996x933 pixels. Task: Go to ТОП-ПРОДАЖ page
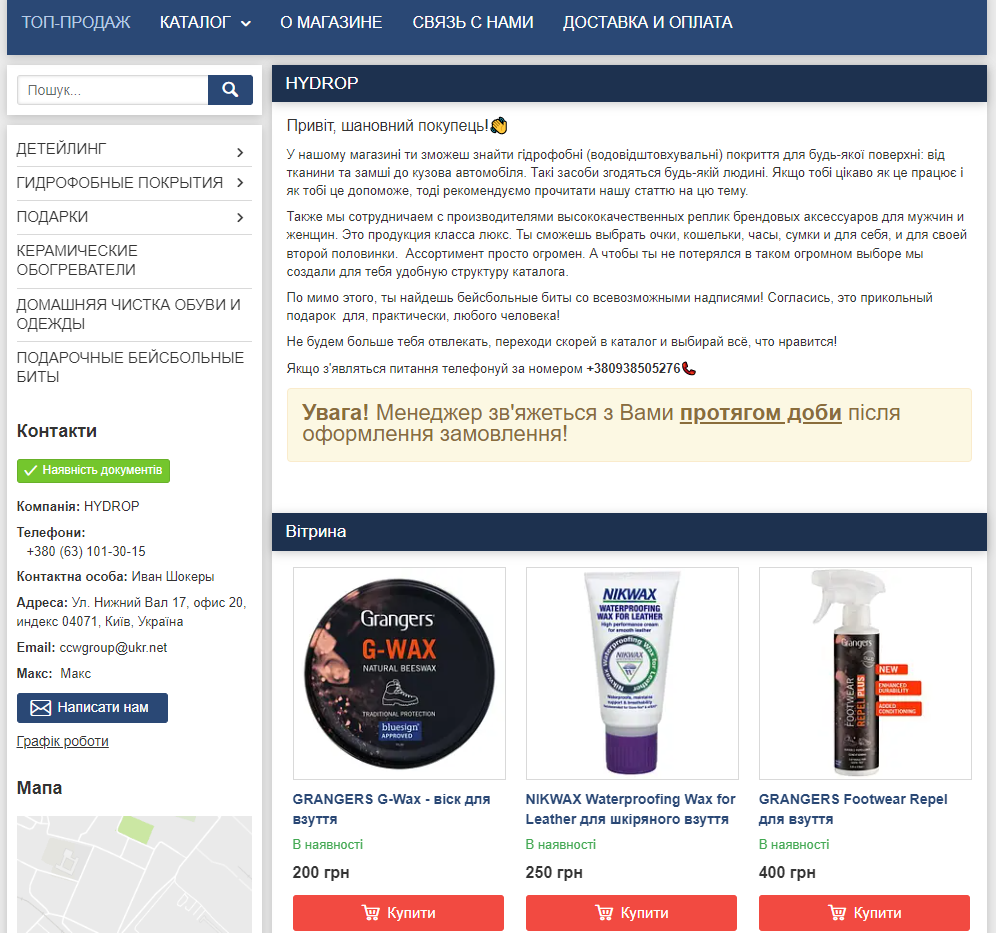pos(76,22)
